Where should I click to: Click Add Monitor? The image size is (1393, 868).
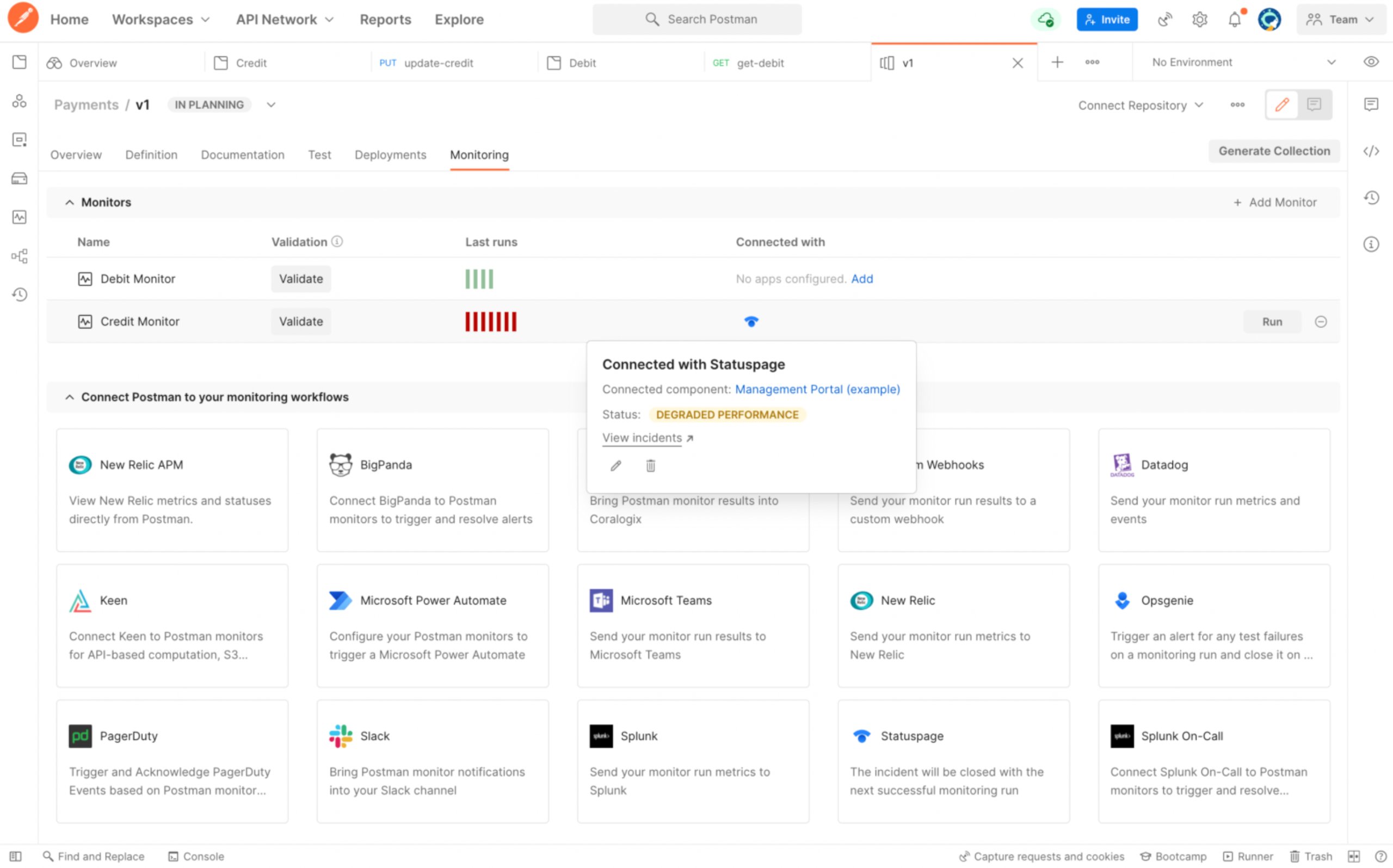click(1275, 202)
